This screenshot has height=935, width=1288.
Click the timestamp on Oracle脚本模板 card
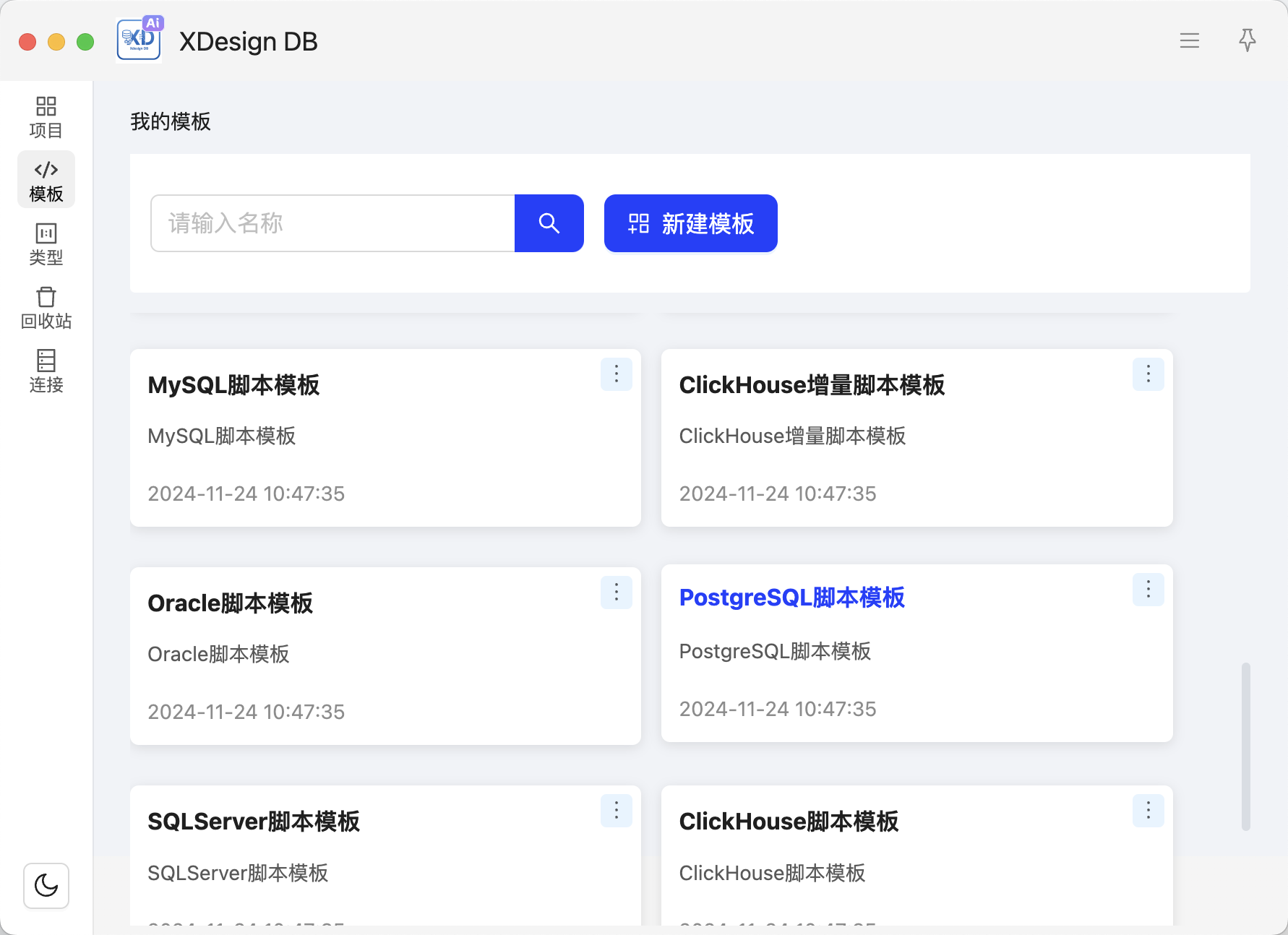tap(246, 712)
